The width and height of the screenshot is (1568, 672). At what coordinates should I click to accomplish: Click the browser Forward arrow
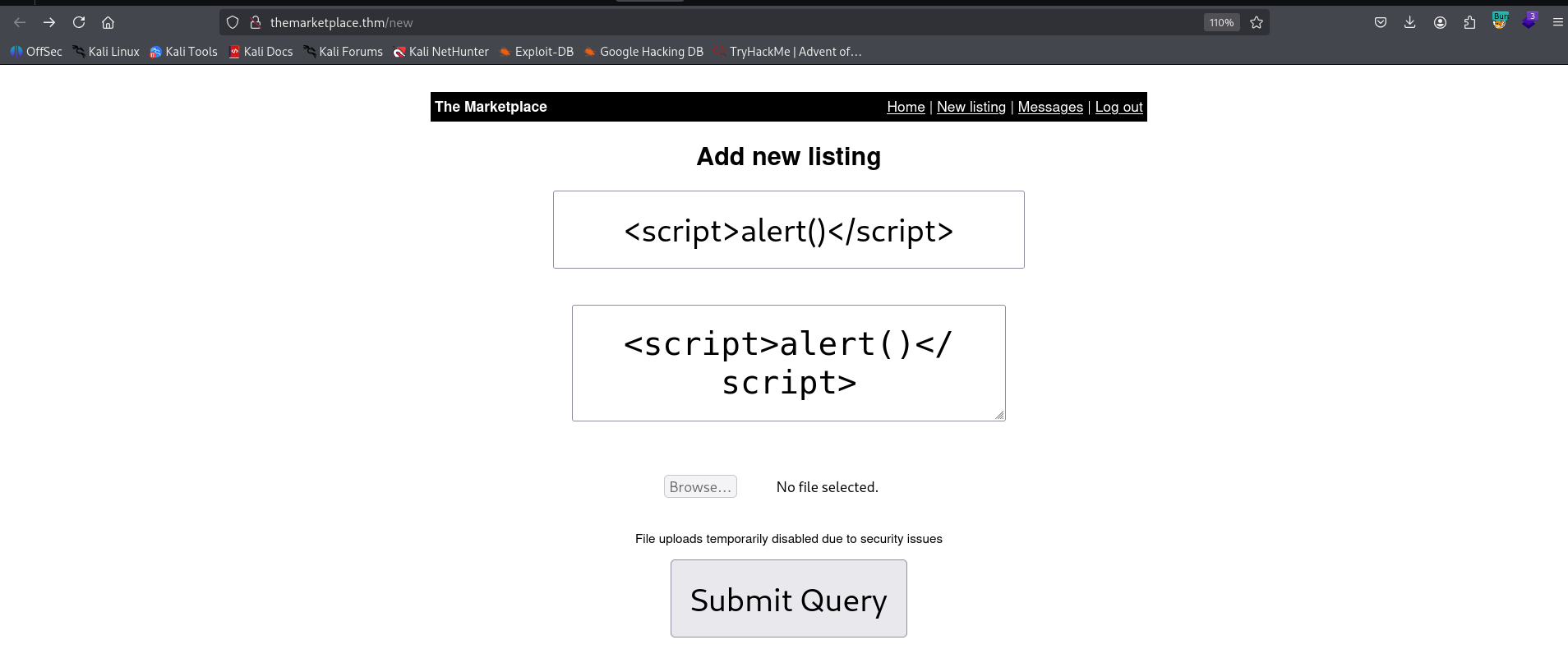[x=49, y=22]
